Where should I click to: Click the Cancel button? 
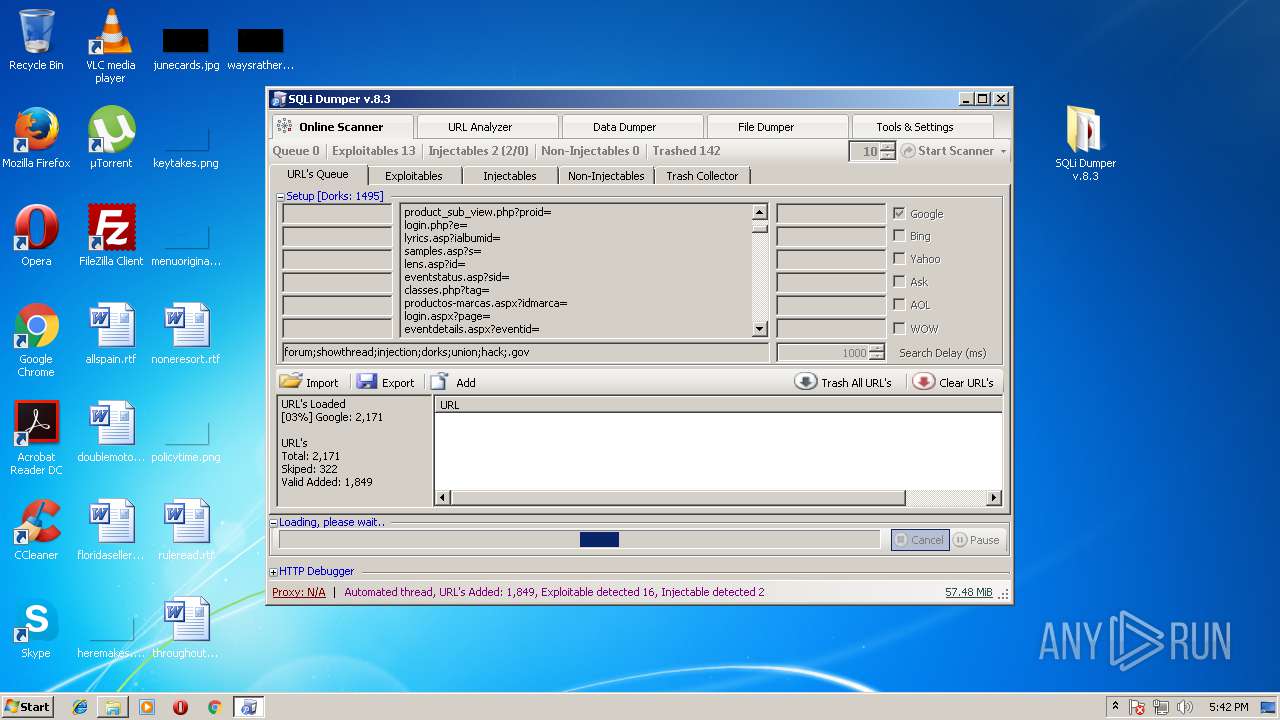920,540
